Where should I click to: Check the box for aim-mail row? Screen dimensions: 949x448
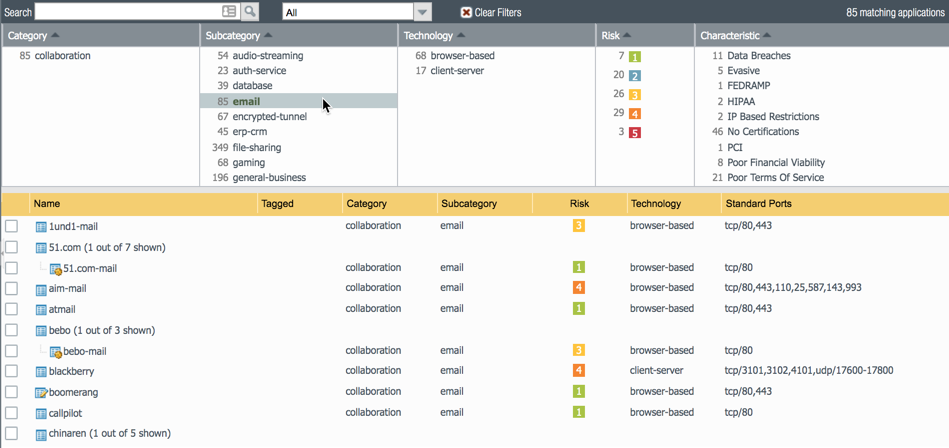(x=12, y=289)
